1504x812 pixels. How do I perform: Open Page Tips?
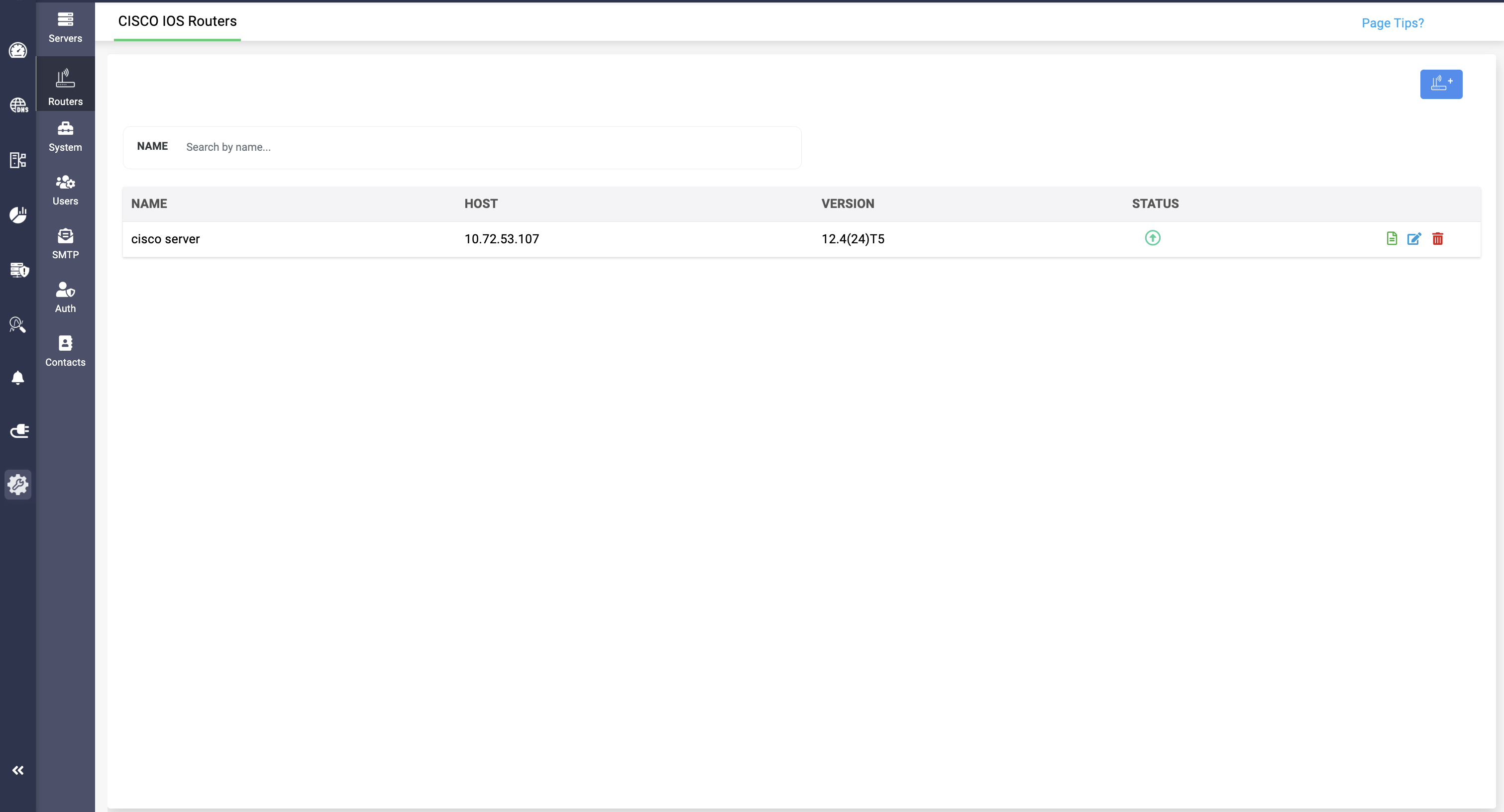[1393, 23]
